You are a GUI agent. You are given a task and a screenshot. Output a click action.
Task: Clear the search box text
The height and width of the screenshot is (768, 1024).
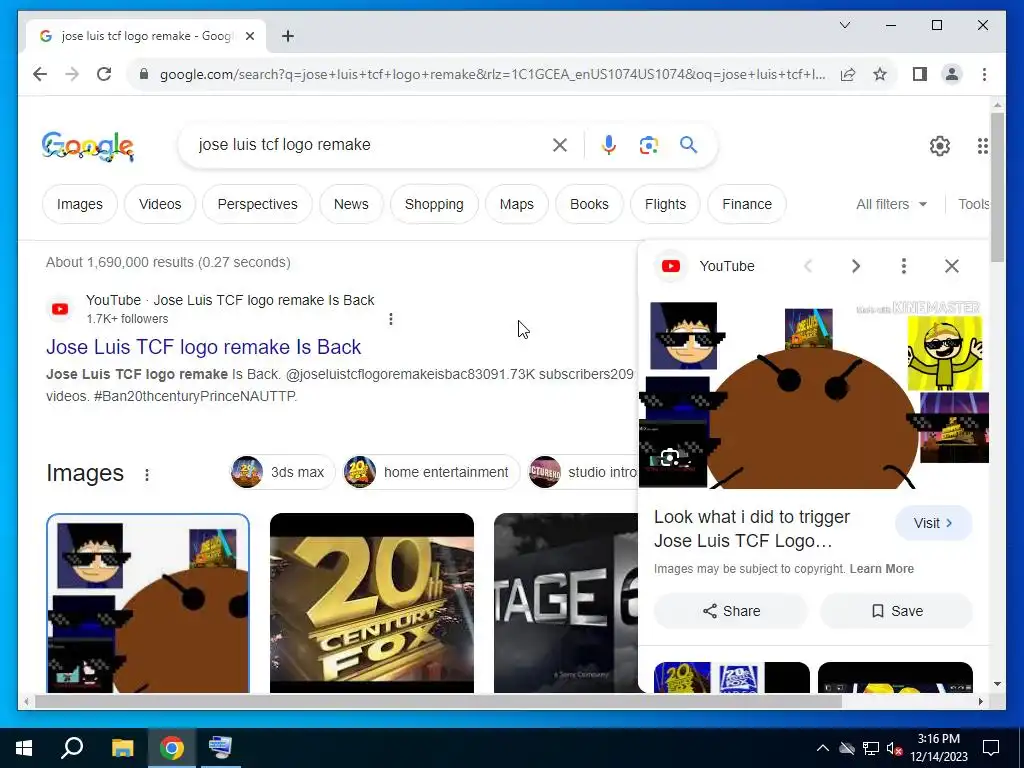(560, 145)
